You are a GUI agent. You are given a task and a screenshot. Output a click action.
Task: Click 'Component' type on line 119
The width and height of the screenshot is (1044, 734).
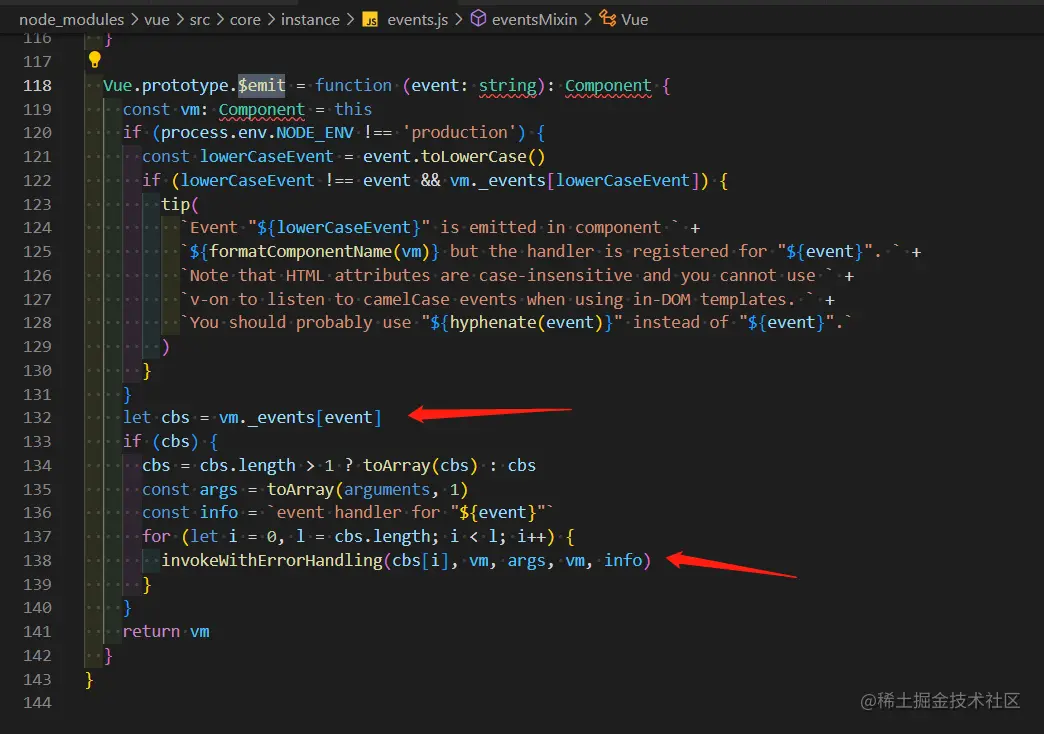pyautogui.click(x=262, y=109)
